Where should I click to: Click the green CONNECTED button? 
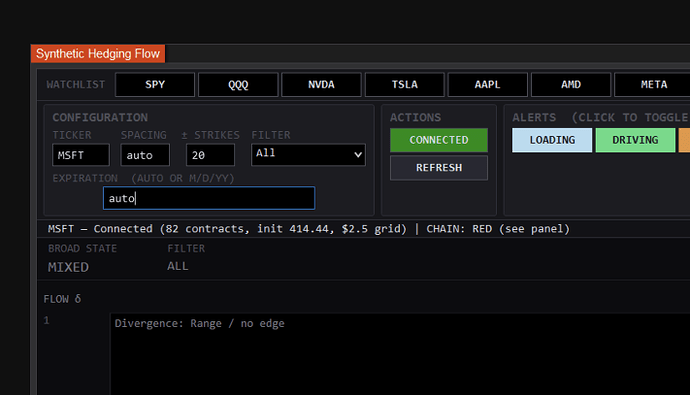(439, 140)
